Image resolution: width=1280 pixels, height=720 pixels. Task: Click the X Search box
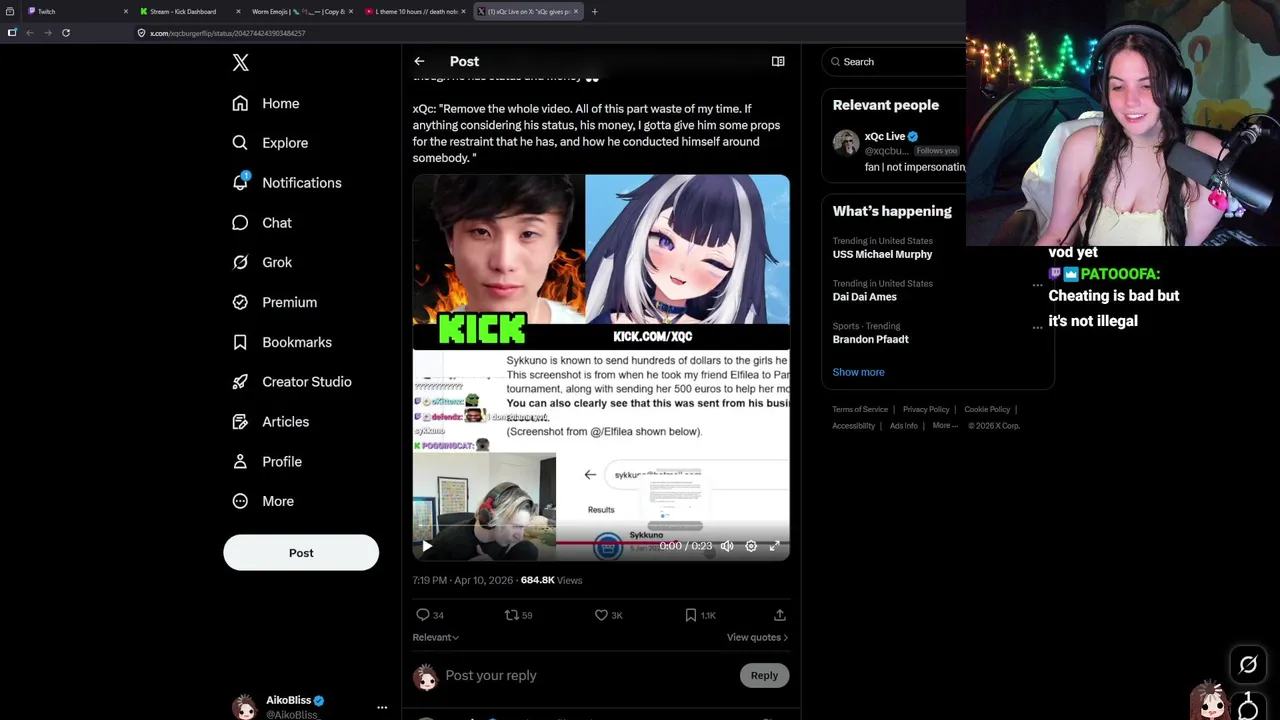(895, 62)
